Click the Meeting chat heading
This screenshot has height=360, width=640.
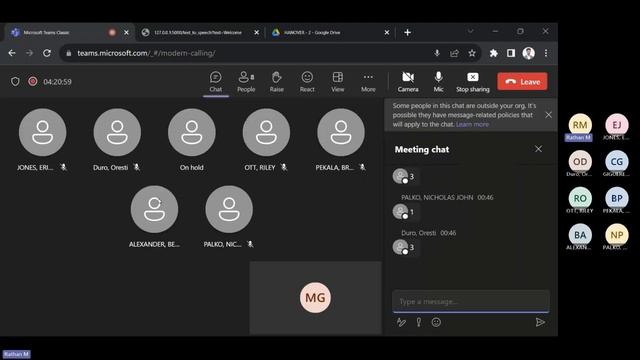point(422,149)
